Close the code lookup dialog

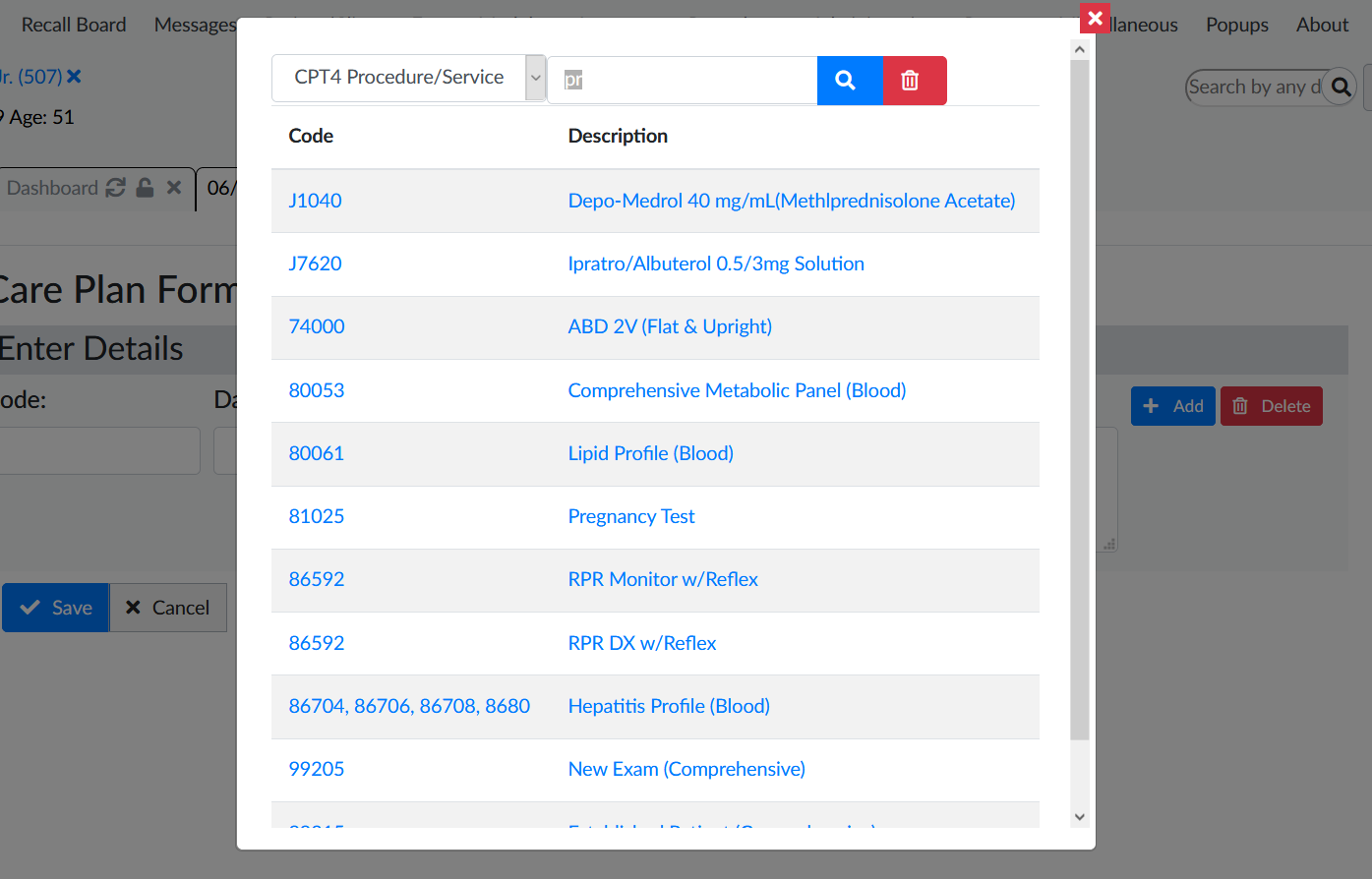coord(1095,18)
